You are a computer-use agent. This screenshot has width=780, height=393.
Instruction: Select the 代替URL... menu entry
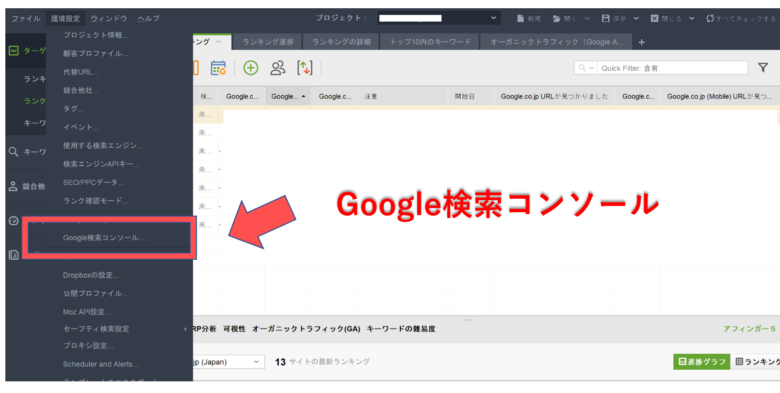(81, 72)
